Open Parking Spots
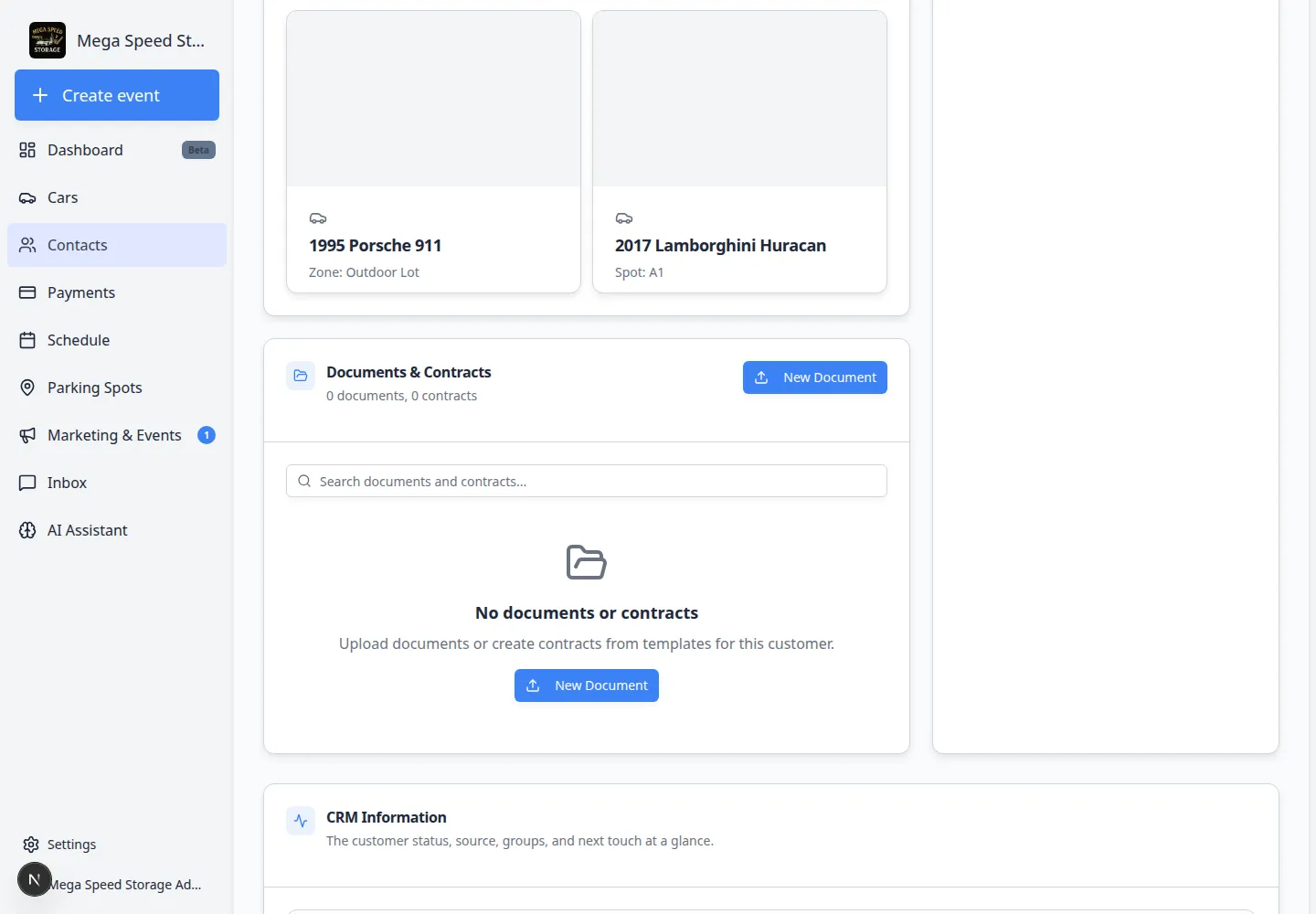 coord(117,388)
